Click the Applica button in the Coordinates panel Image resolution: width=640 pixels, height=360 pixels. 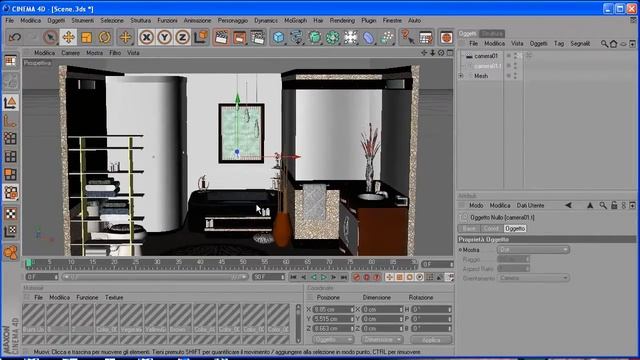431,340
